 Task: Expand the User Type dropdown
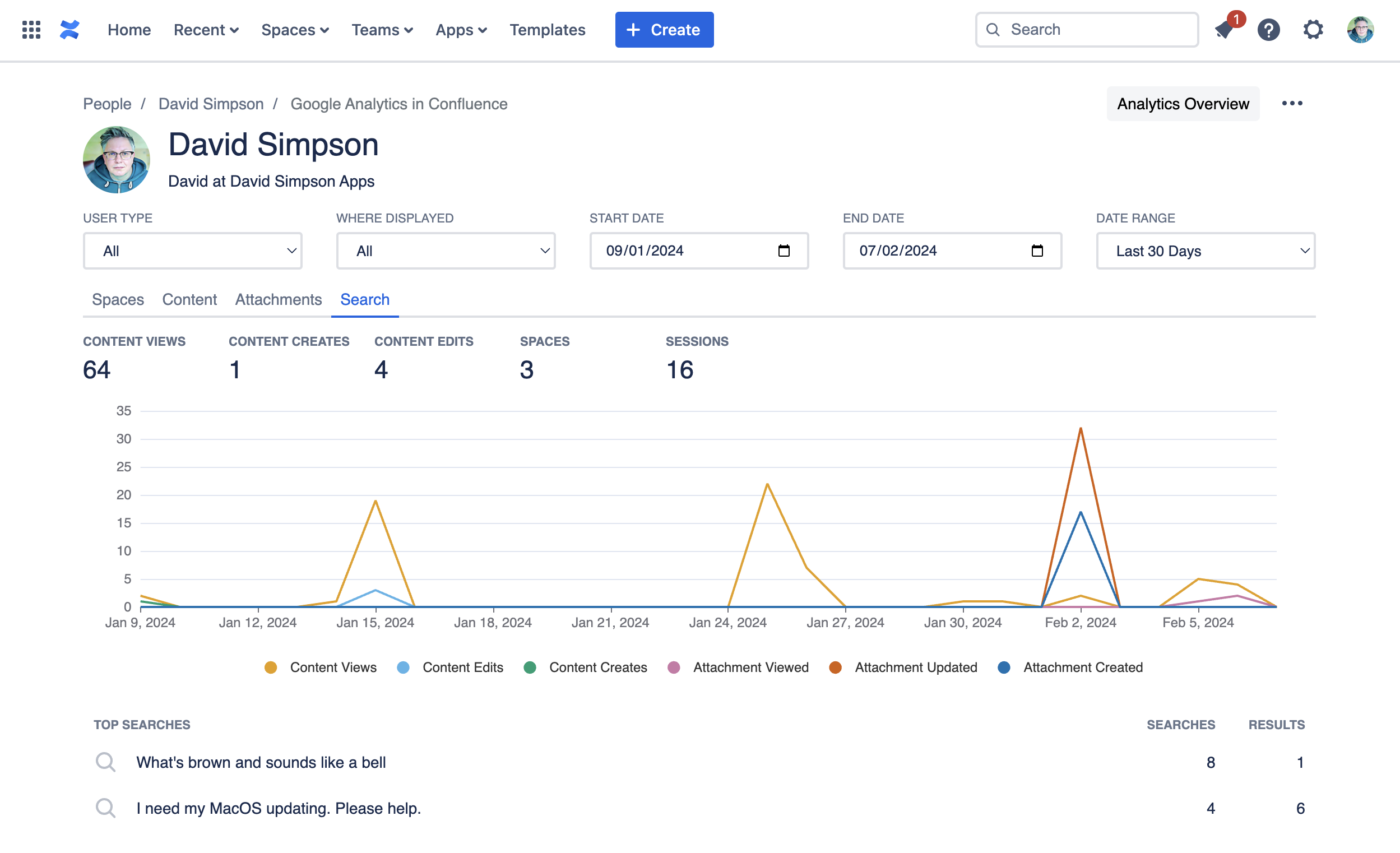(x=193, y=251)
